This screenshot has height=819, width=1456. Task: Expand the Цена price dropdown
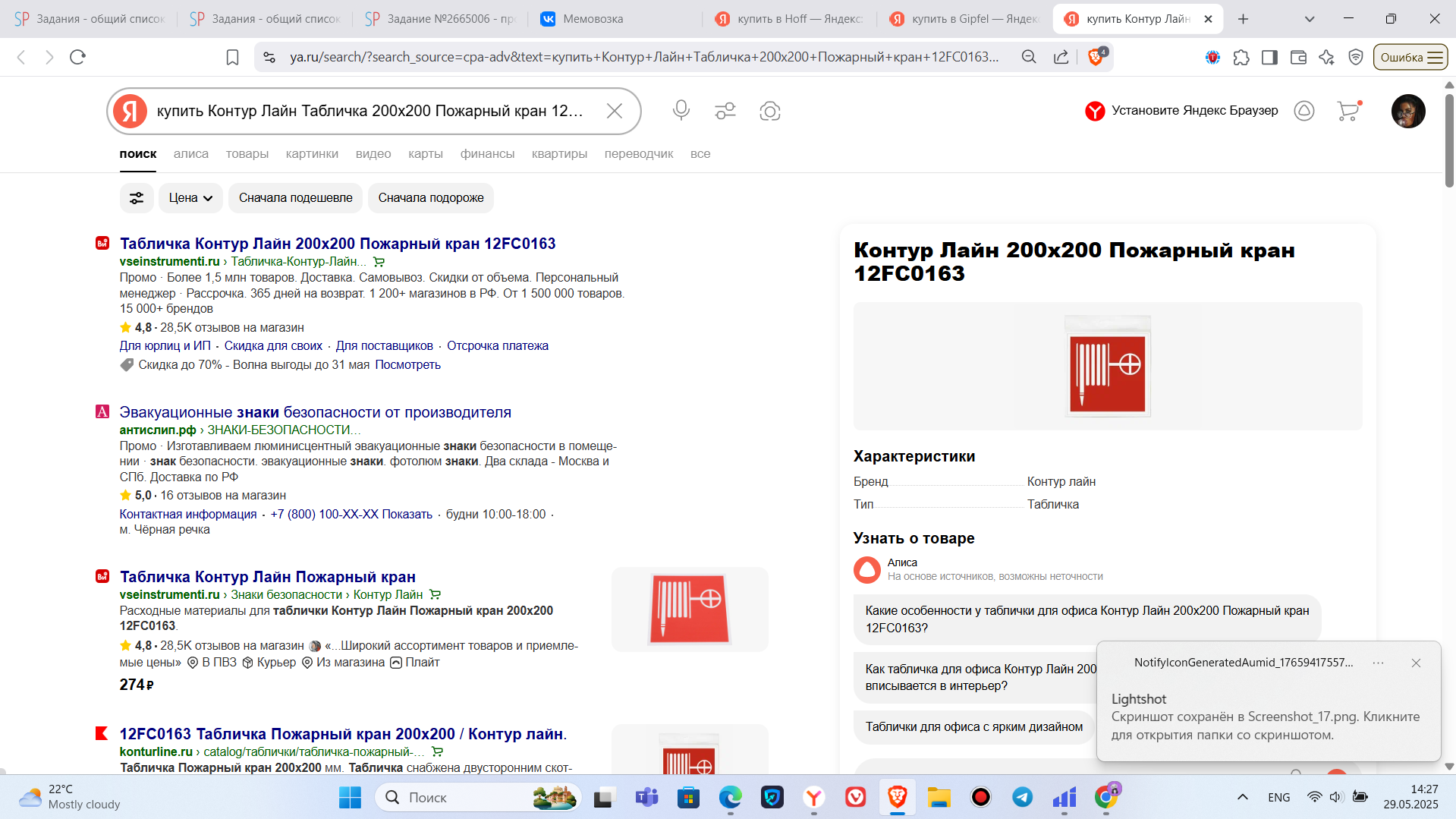(x=190, y=198)
